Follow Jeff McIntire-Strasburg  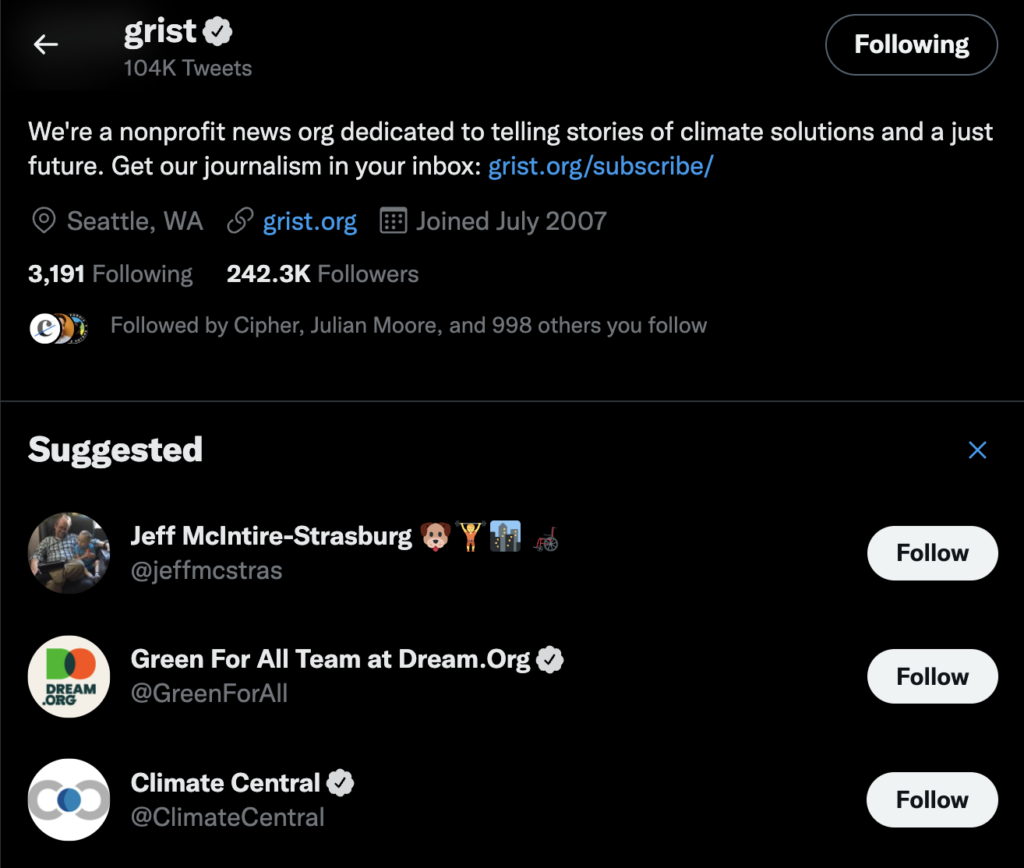[x=931, y=553]
